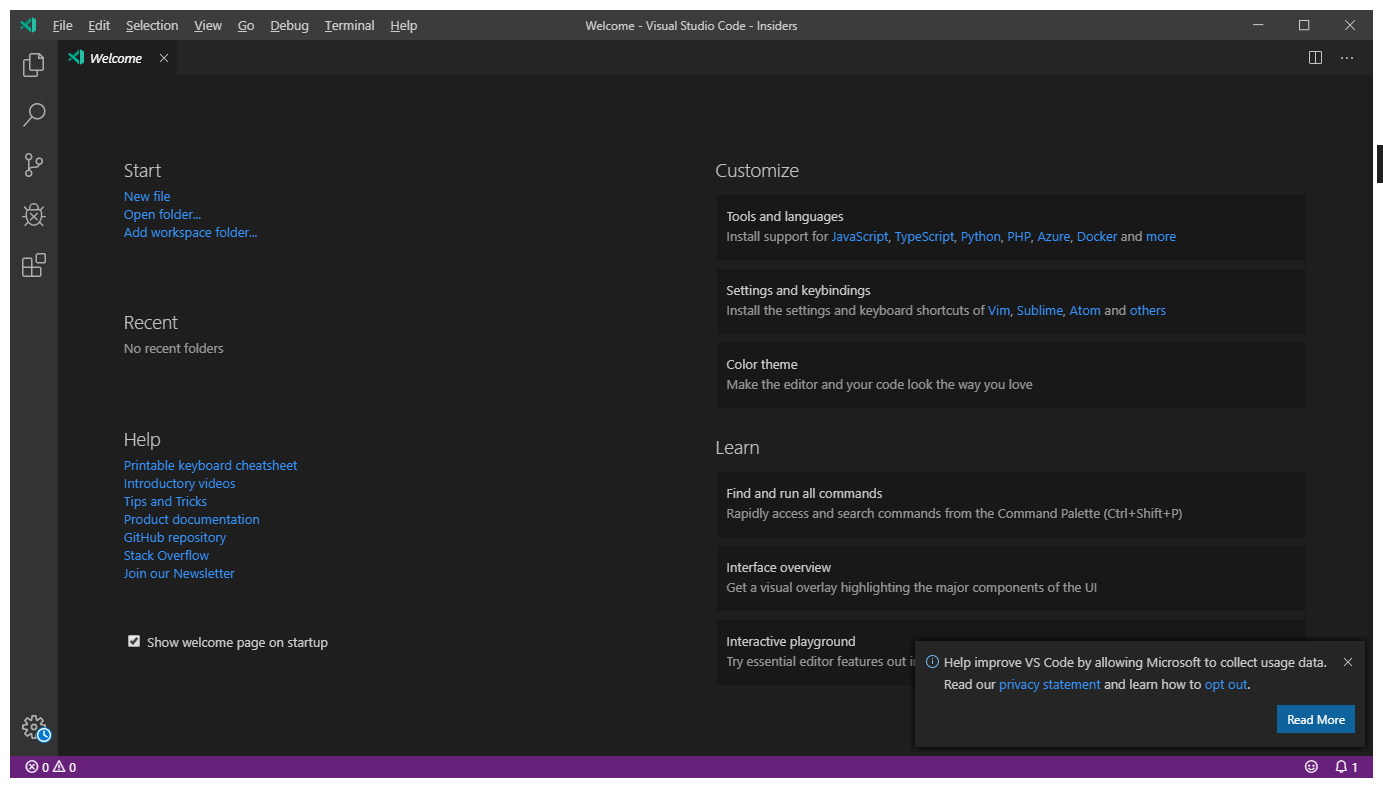Open the Explorer view in activity bar
This screenshot has height=788, width=1383.
(x=34, y=65)
